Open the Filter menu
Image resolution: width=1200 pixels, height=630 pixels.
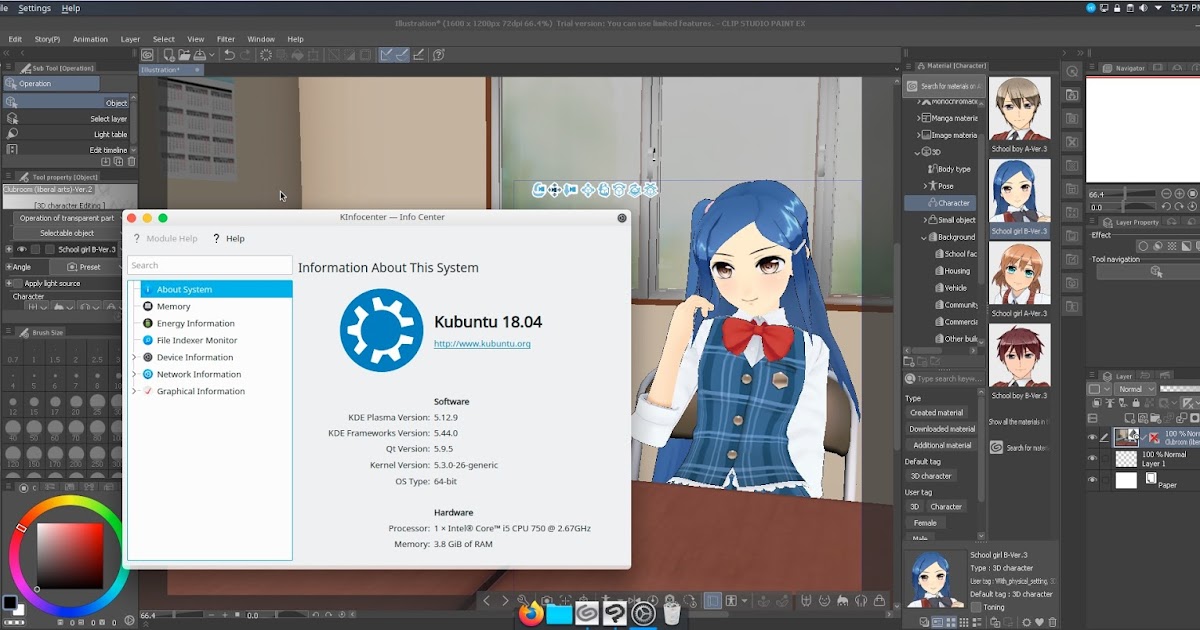(x=226, y=39)
